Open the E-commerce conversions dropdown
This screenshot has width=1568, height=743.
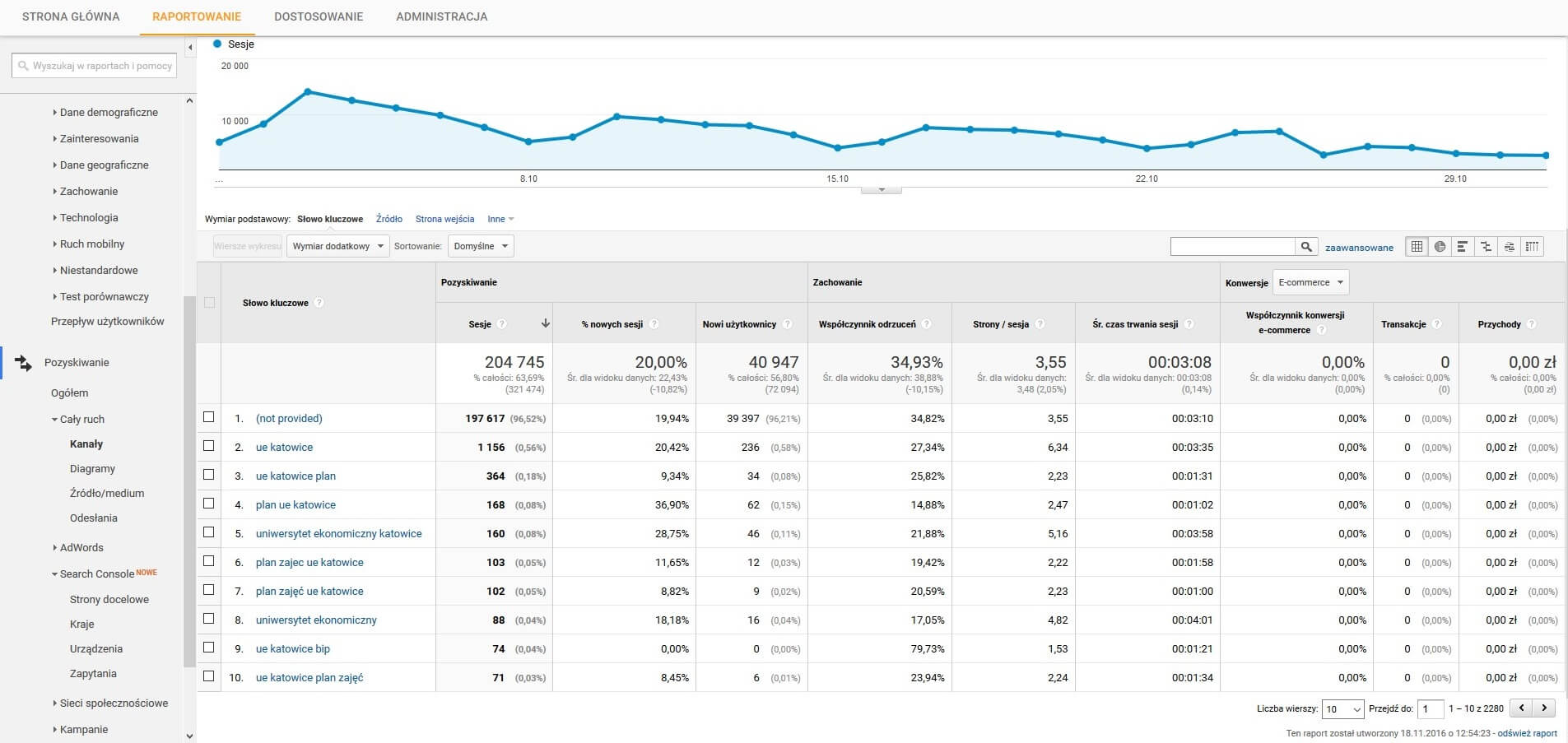(x=1310, y=282)
